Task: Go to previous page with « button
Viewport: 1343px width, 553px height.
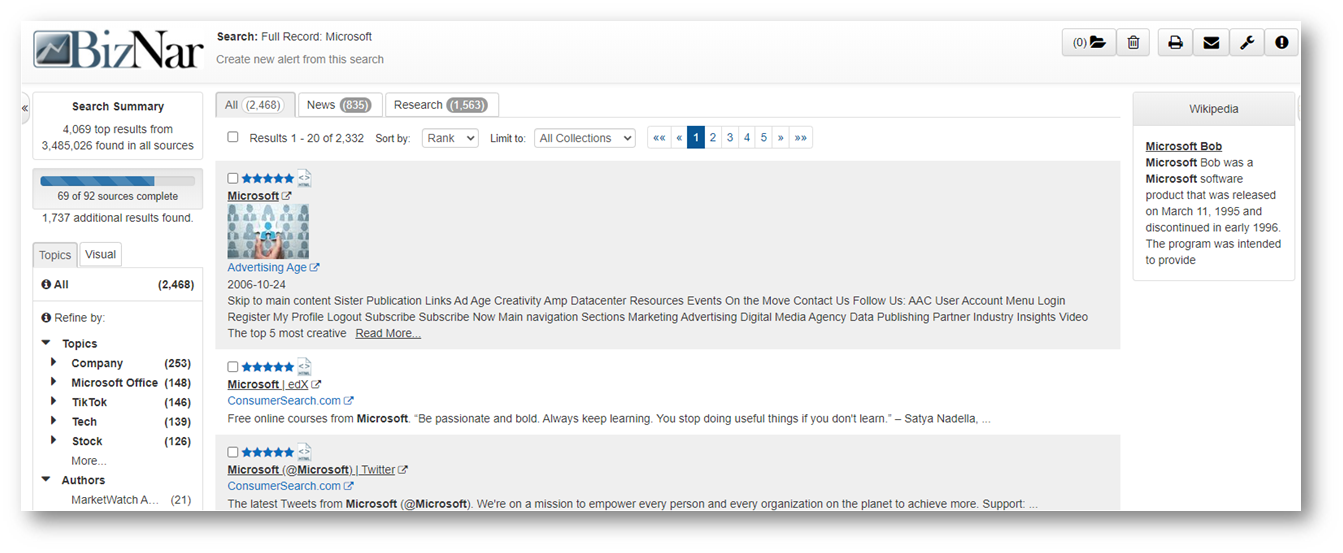Action: [x=679, y=138]
